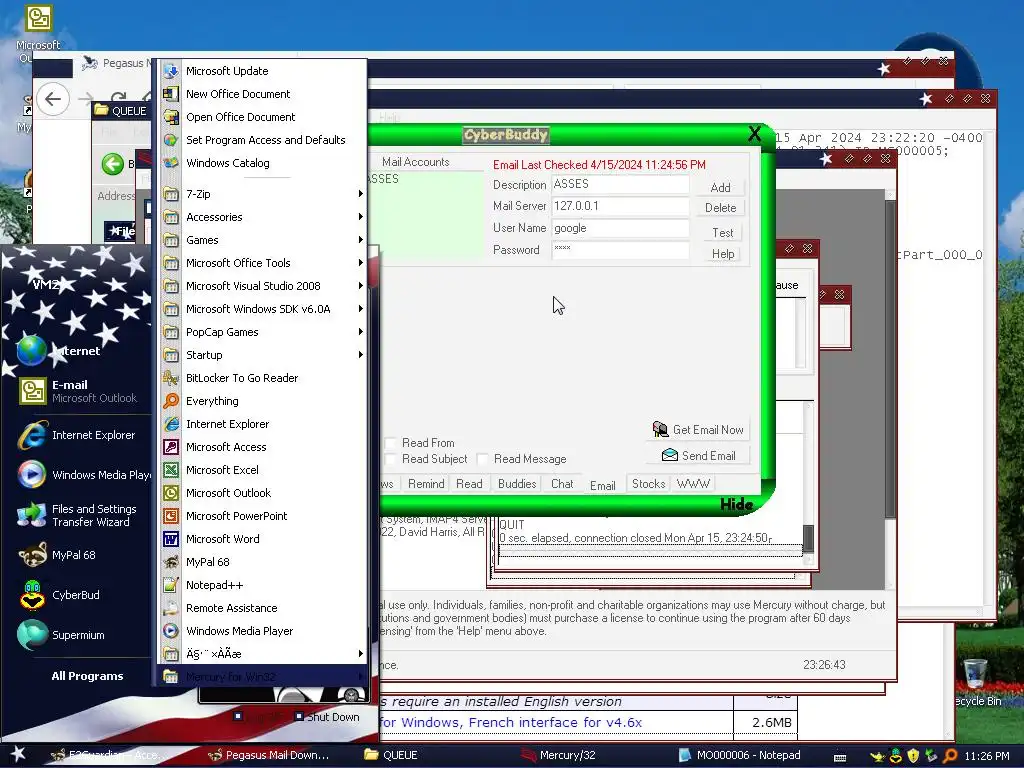
Task: Click the Get Email Now icon
Action: pos(660,429)
